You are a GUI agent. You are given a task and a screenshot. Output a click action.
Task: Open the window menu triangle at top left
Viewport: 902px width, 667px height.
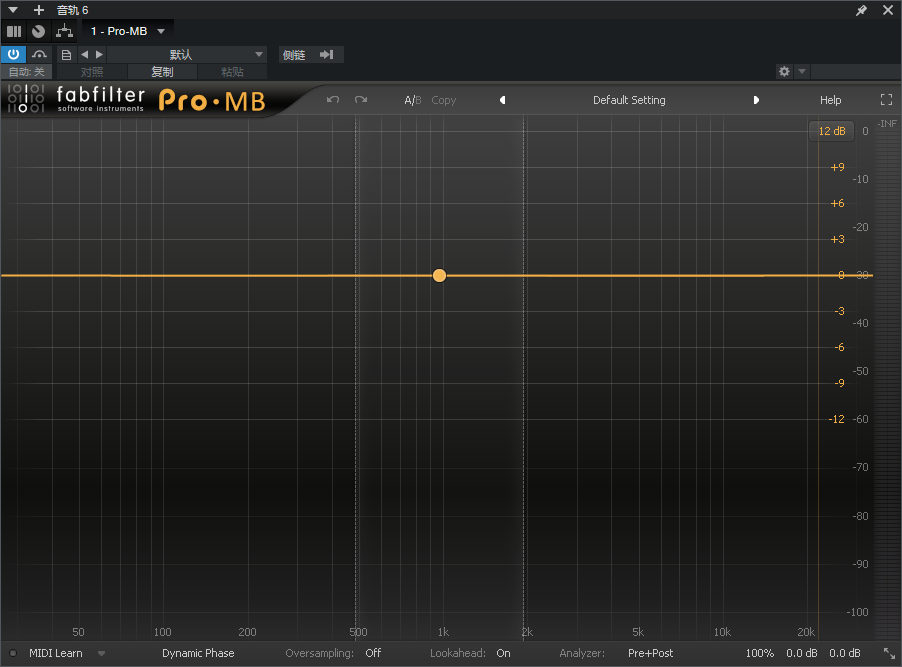[13, 10]
